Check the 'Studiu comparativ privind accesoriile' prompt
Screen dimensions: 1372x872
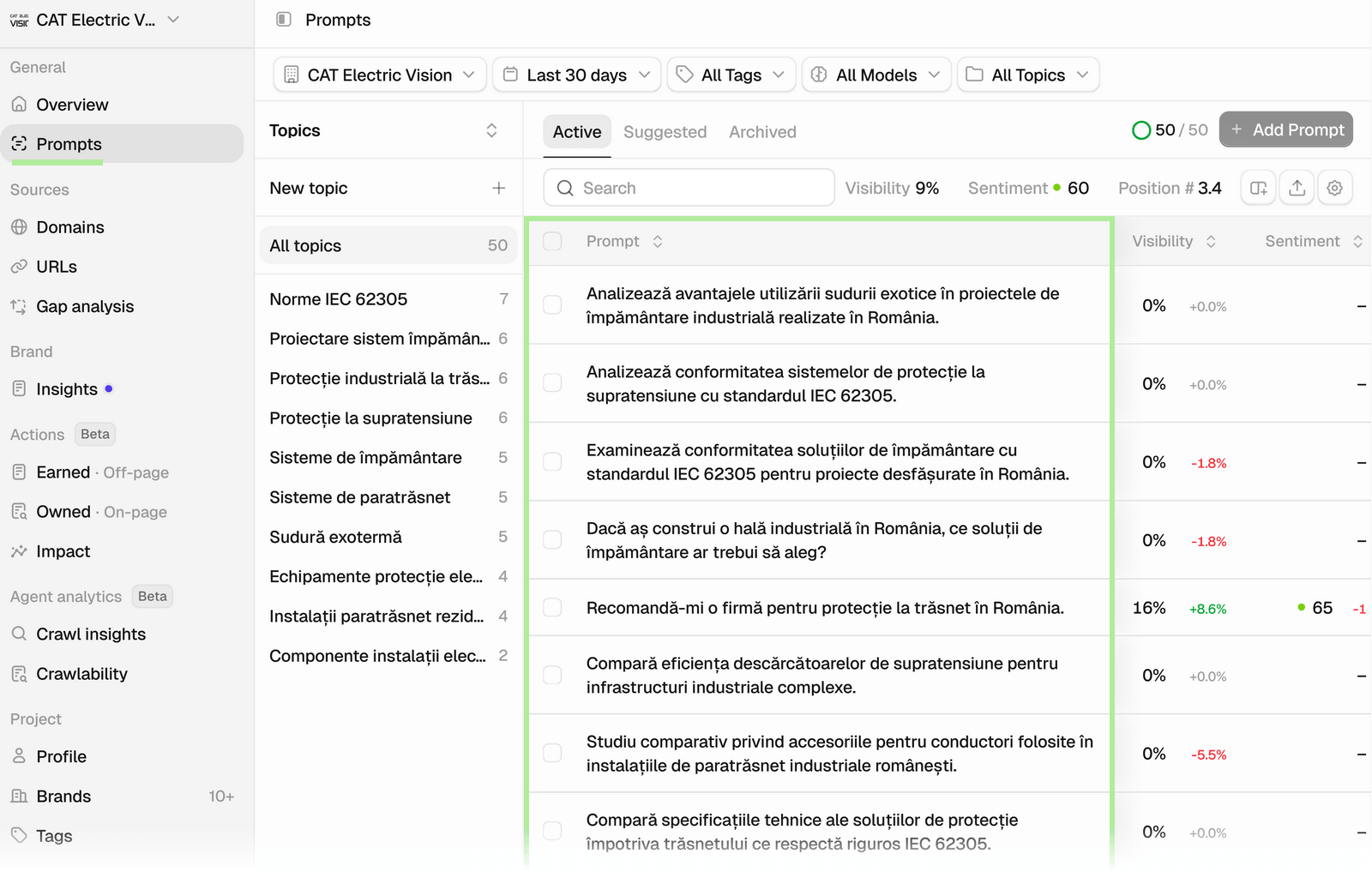click(x=552, y=753)
